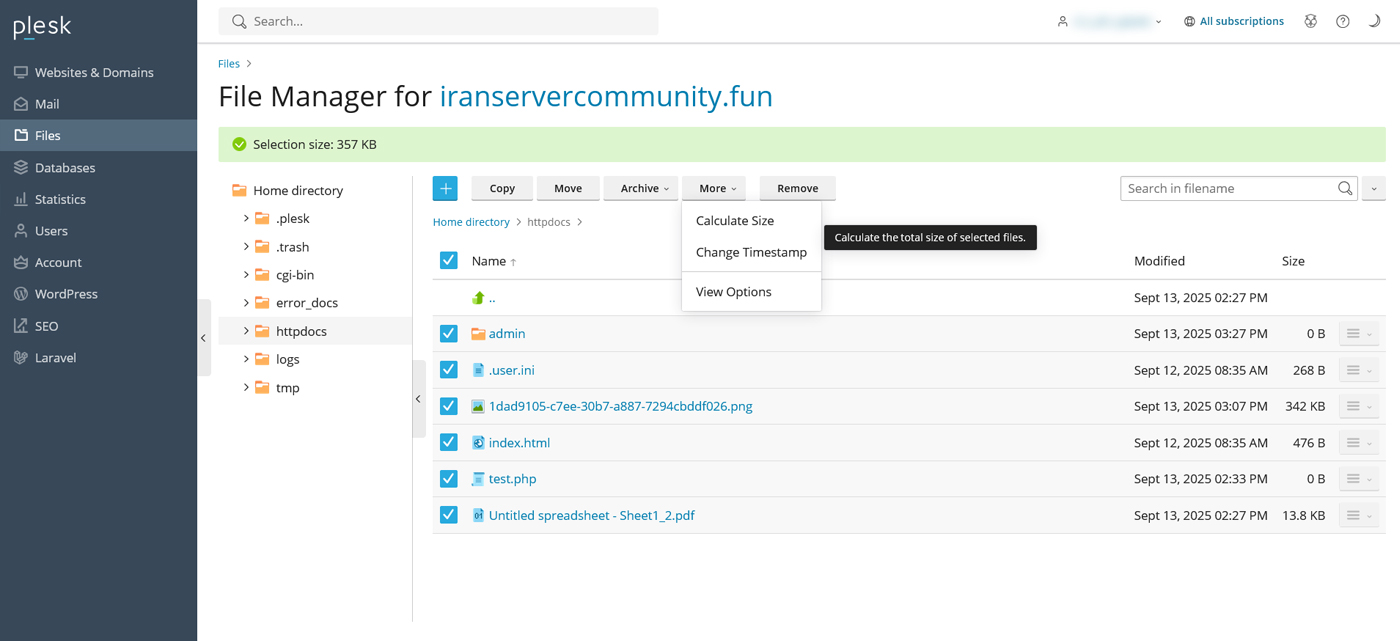
Task: Select Change Timestamp menu entry
Action: (751, 252)
